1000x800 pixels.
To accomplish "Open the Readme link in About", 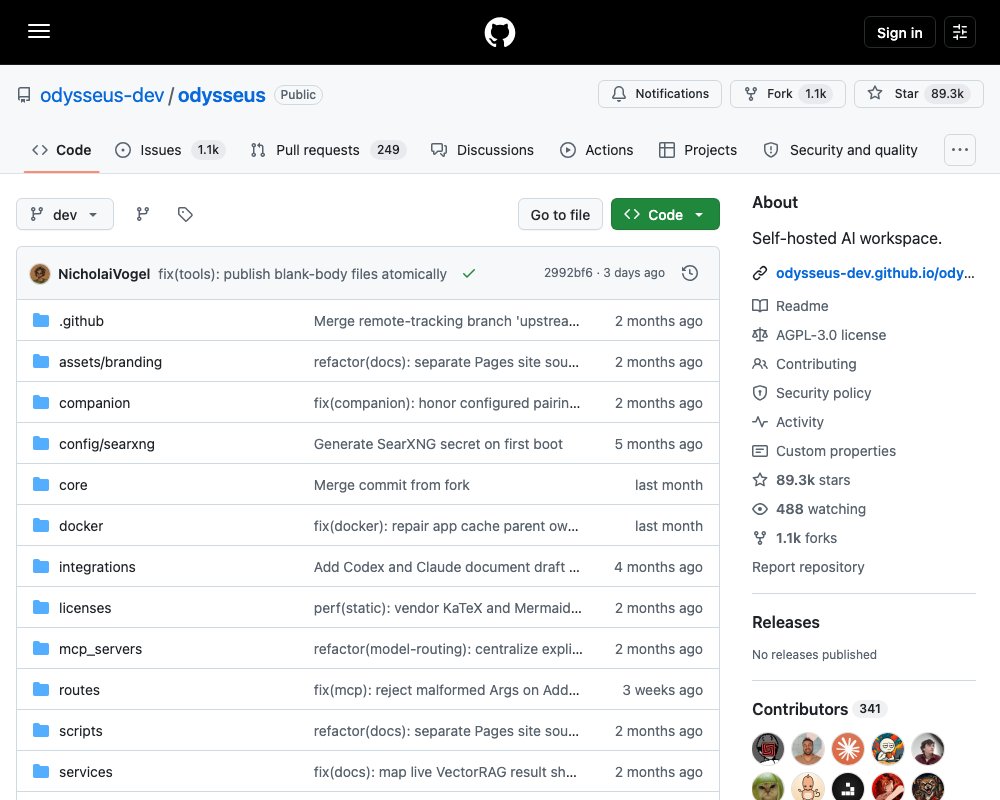I will [802, 306].
